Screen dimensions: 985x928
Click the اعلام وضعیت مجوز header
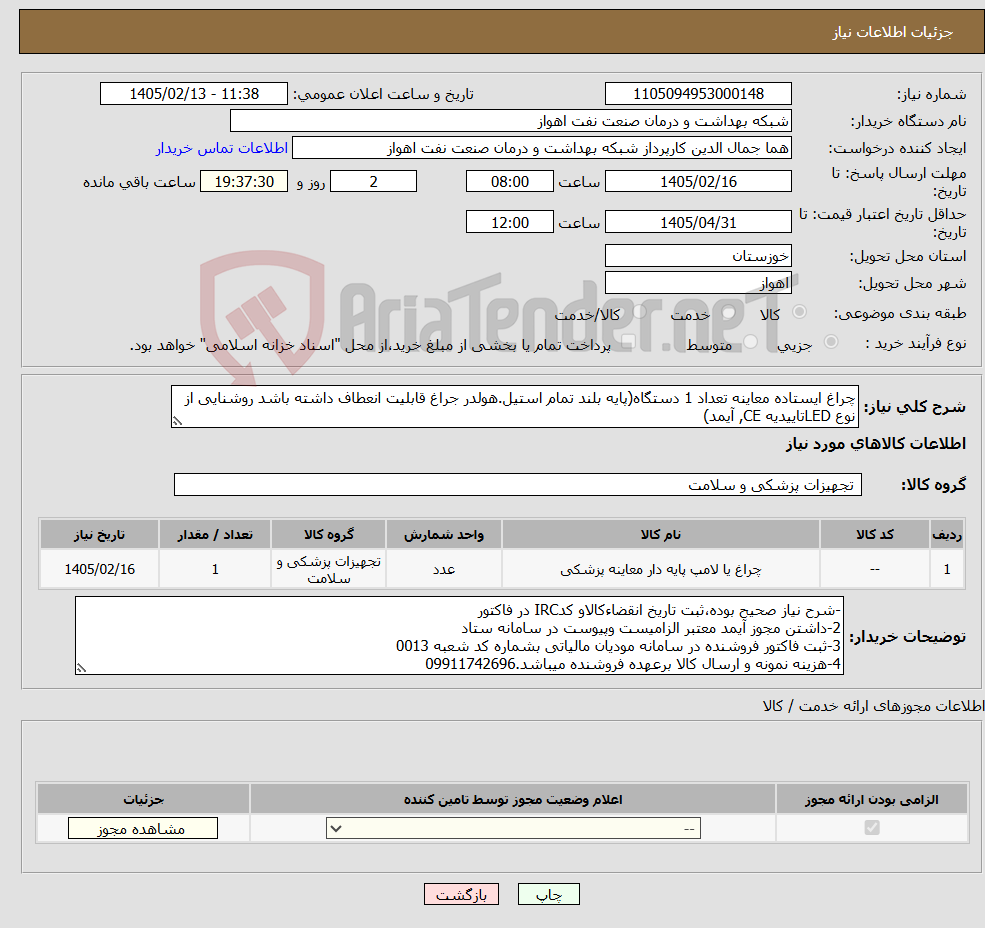click(x=513, y=799)
